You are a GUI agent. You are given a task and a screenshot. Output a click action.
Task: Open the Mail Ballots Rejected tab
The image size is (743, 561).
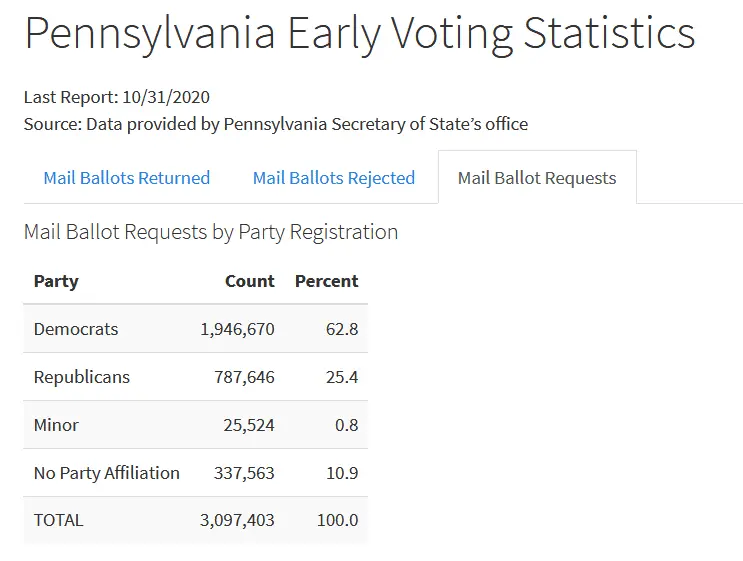[x=333, y=178]
